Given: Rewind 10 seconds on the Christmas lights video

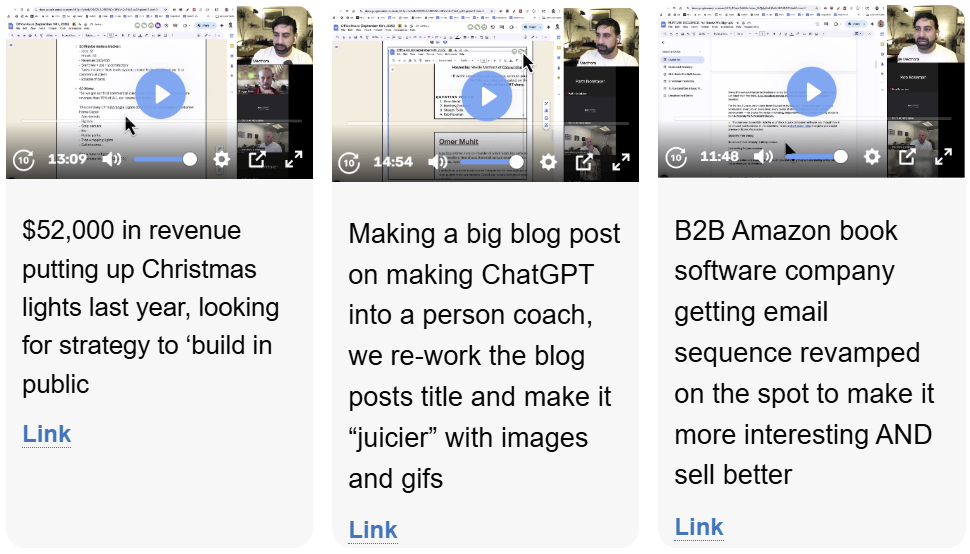Looking at the screenshot, I should (23, 159).
